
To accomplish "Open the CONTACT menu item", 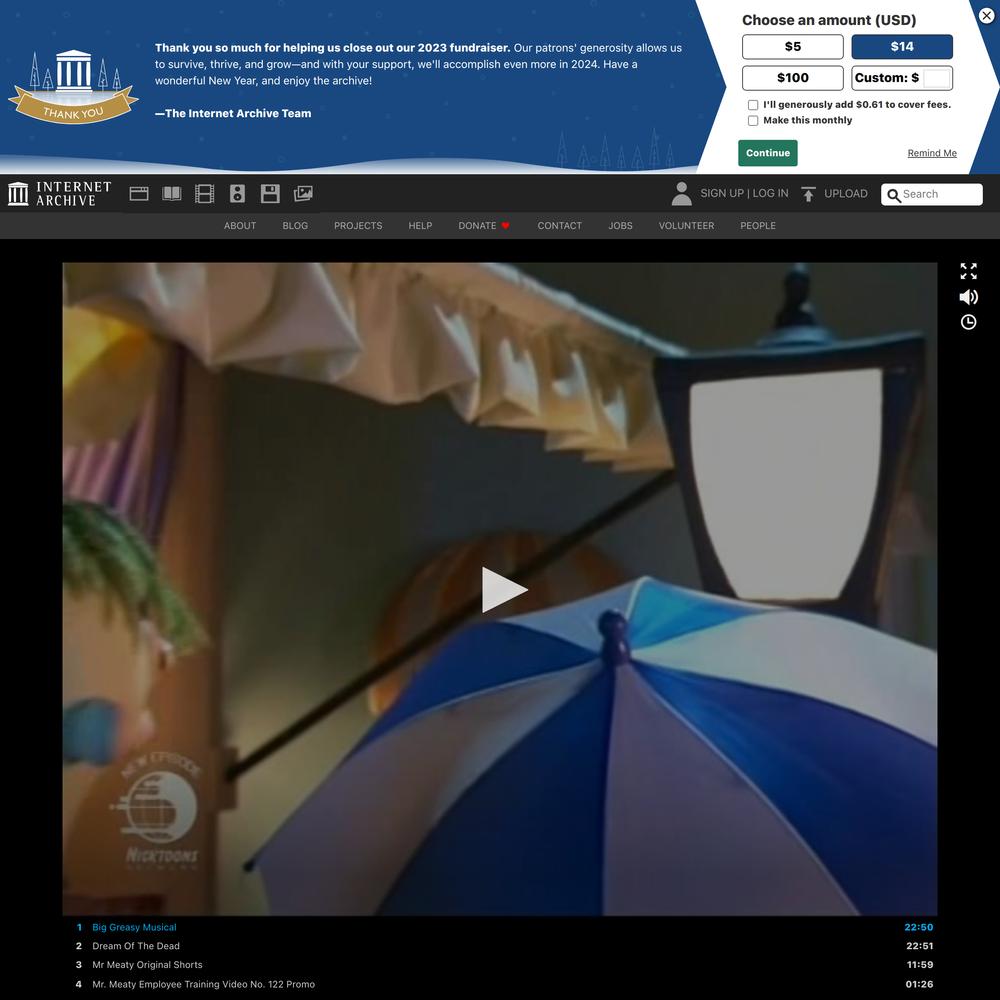I will pos(559,226).
